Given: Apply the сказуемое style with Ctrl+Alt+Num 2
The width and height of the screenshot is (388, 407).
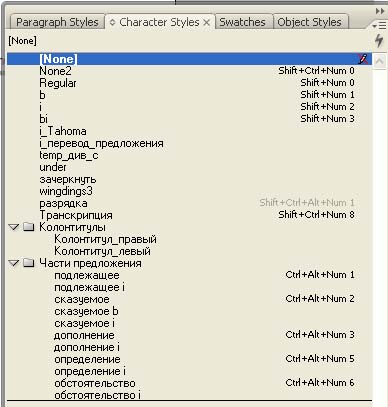Looking at the screenshot, I should [189, 299].
